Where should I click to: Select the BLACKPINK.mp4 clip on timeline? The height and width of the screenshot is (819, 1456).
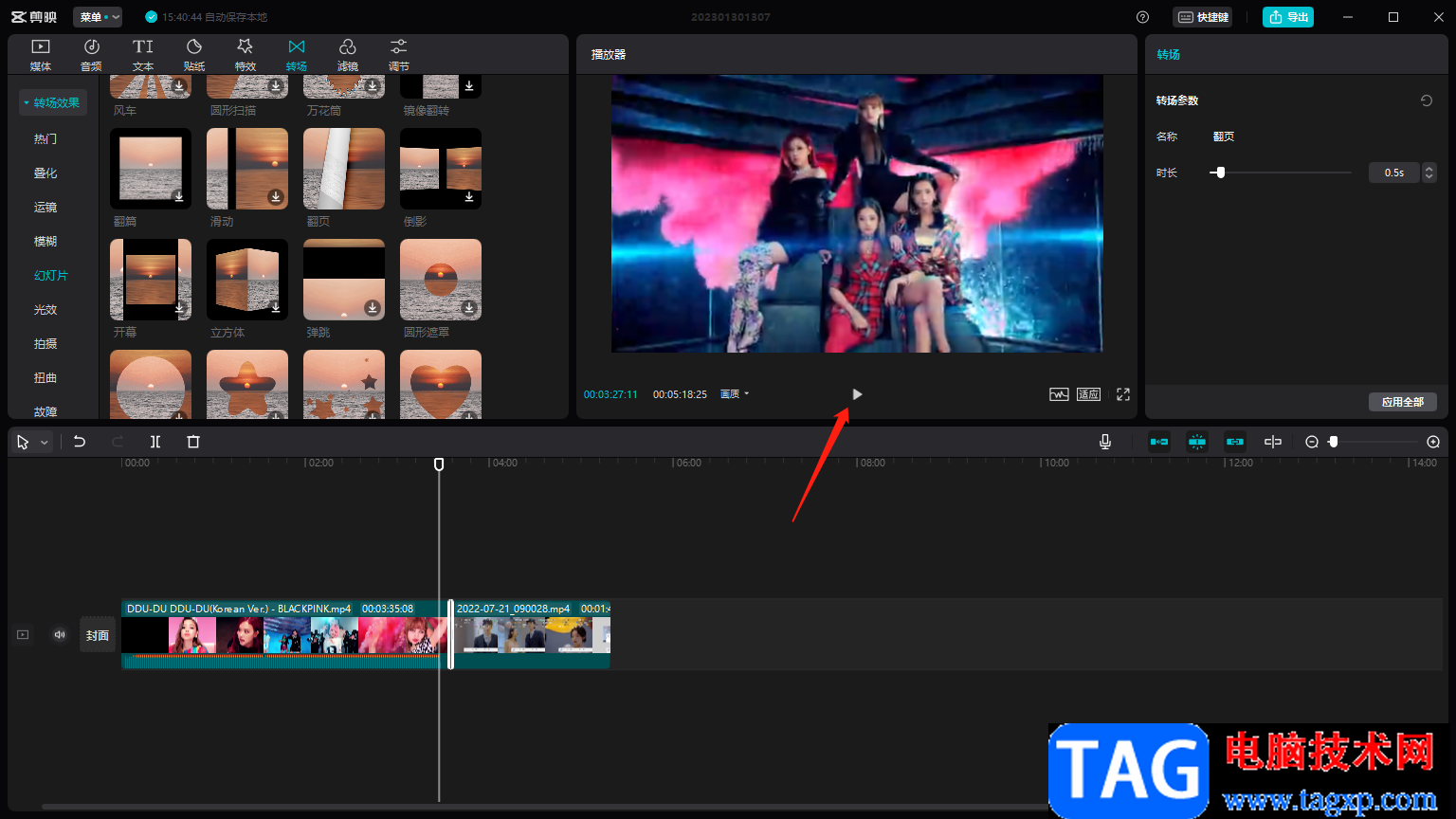[x=284, y=634]
